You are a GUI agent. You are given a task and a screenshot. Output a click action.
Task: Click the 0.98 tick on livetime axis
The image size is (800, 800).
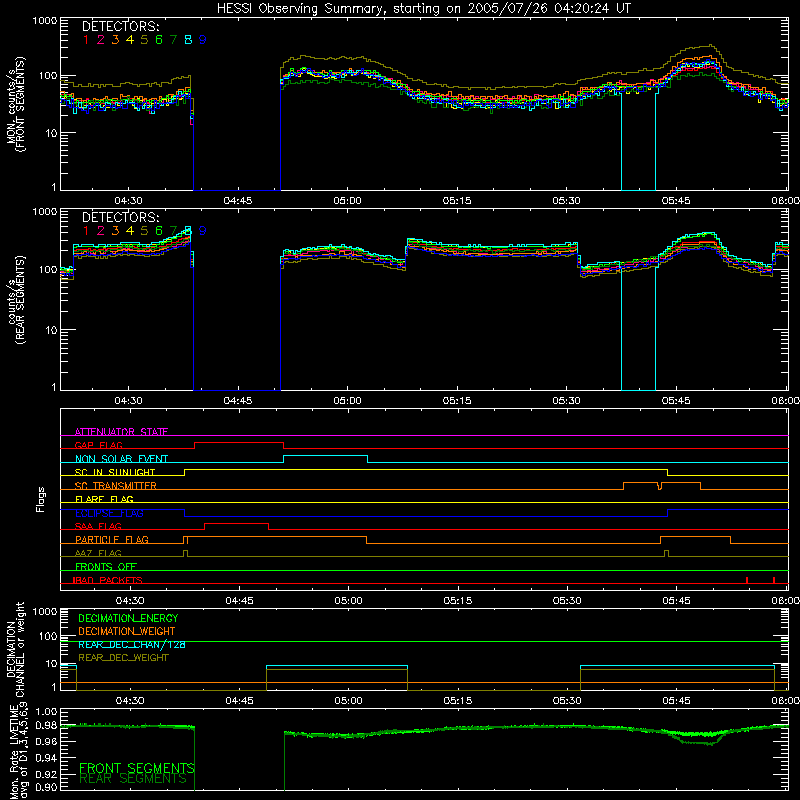coord(46,725)
